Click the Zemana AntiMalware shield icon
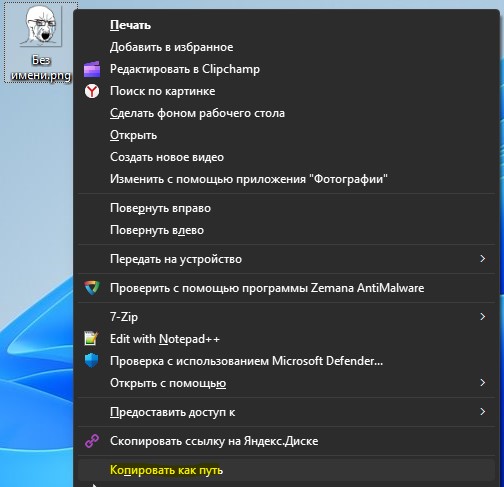Image resolution: width=504 pixels, height=487 pixels. coord(92,288)
